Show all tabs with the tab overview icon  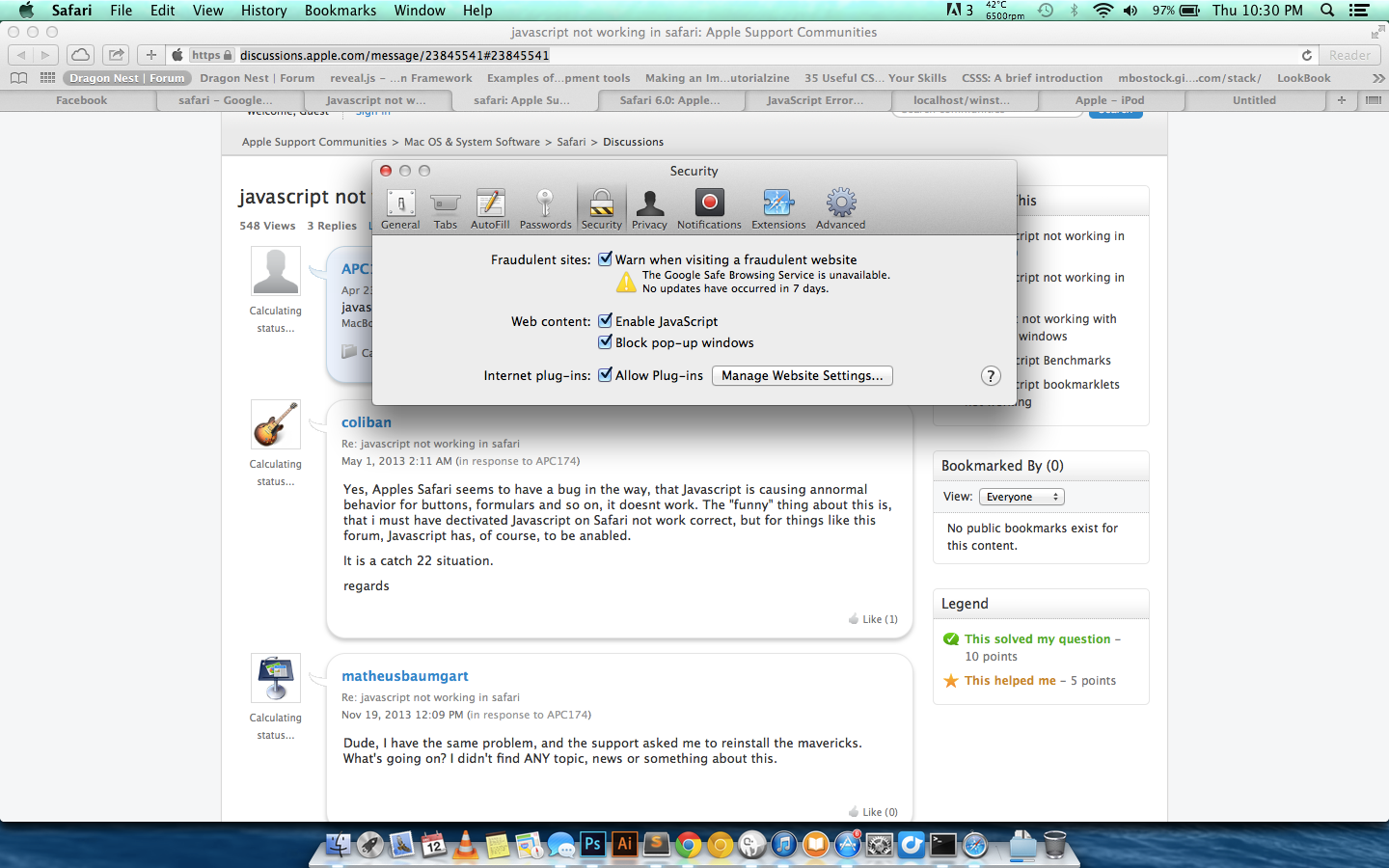click(1374, 100)
